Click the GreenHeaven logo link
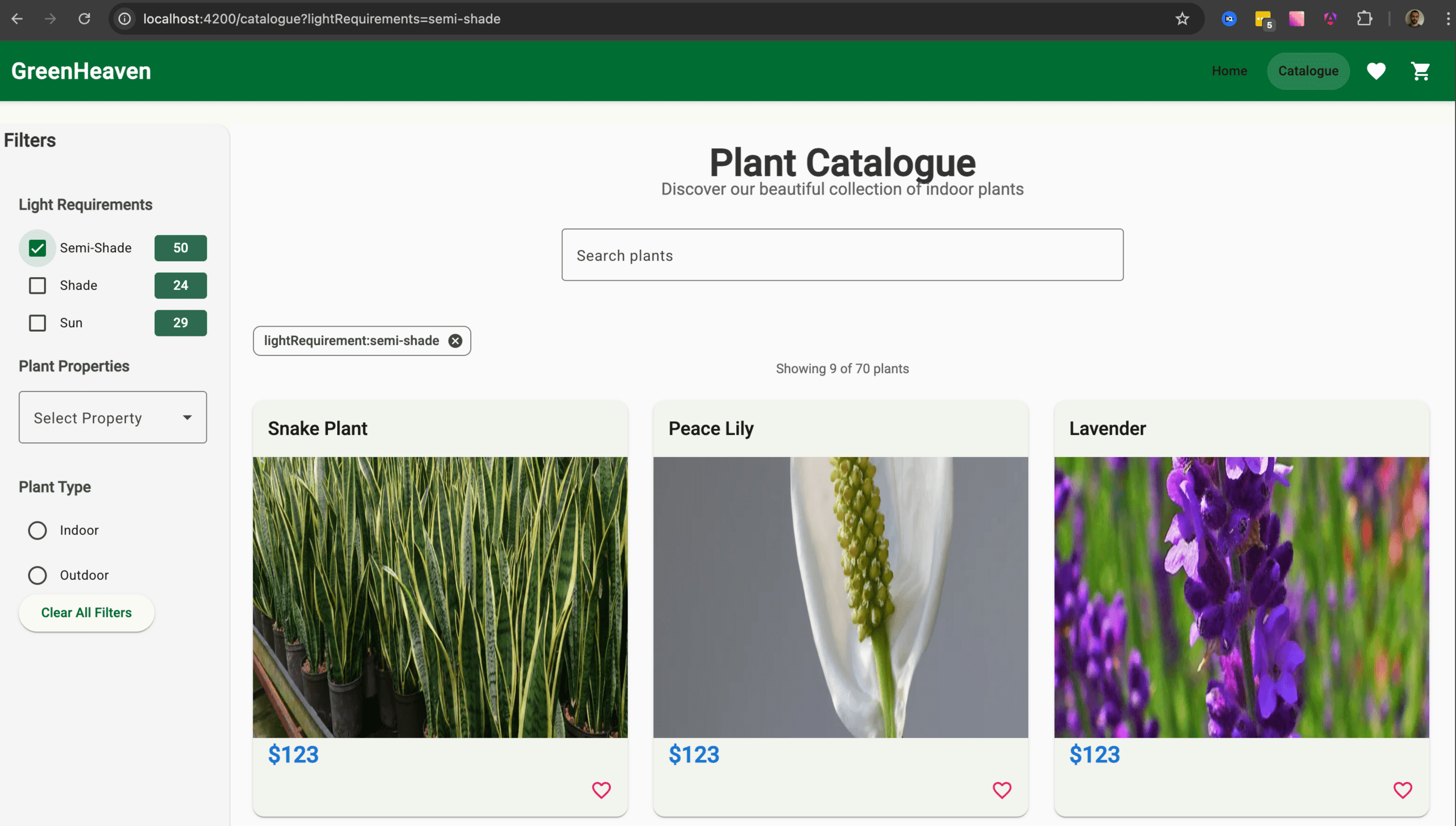This screenshot has height=826, width=1456. tap(81, 71)
